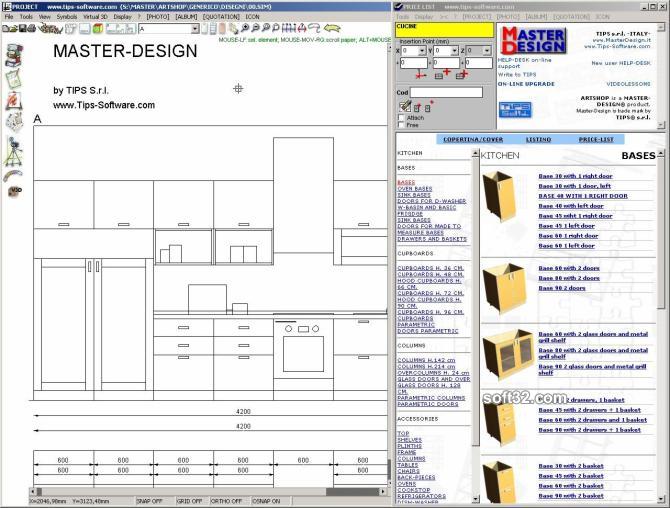670x508 pixels.
Task: Select Base 30 with 1 right door
Action: 576,176
